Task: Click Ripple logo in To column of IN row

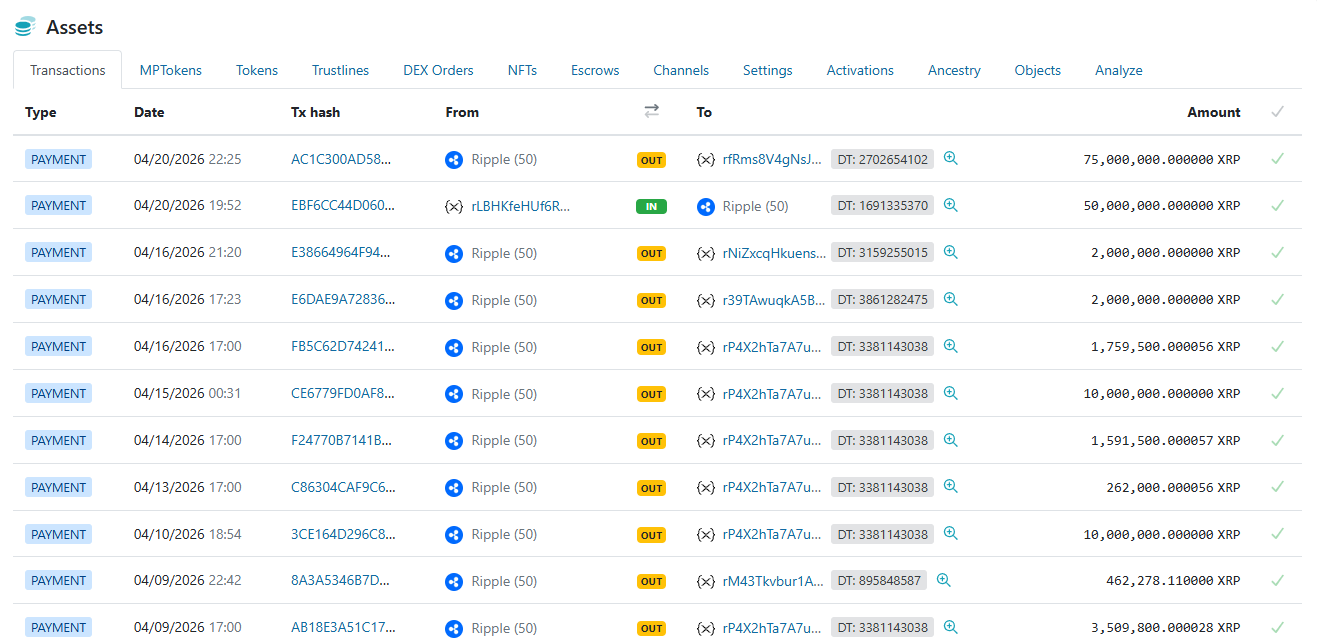Action: click(706, 207)
